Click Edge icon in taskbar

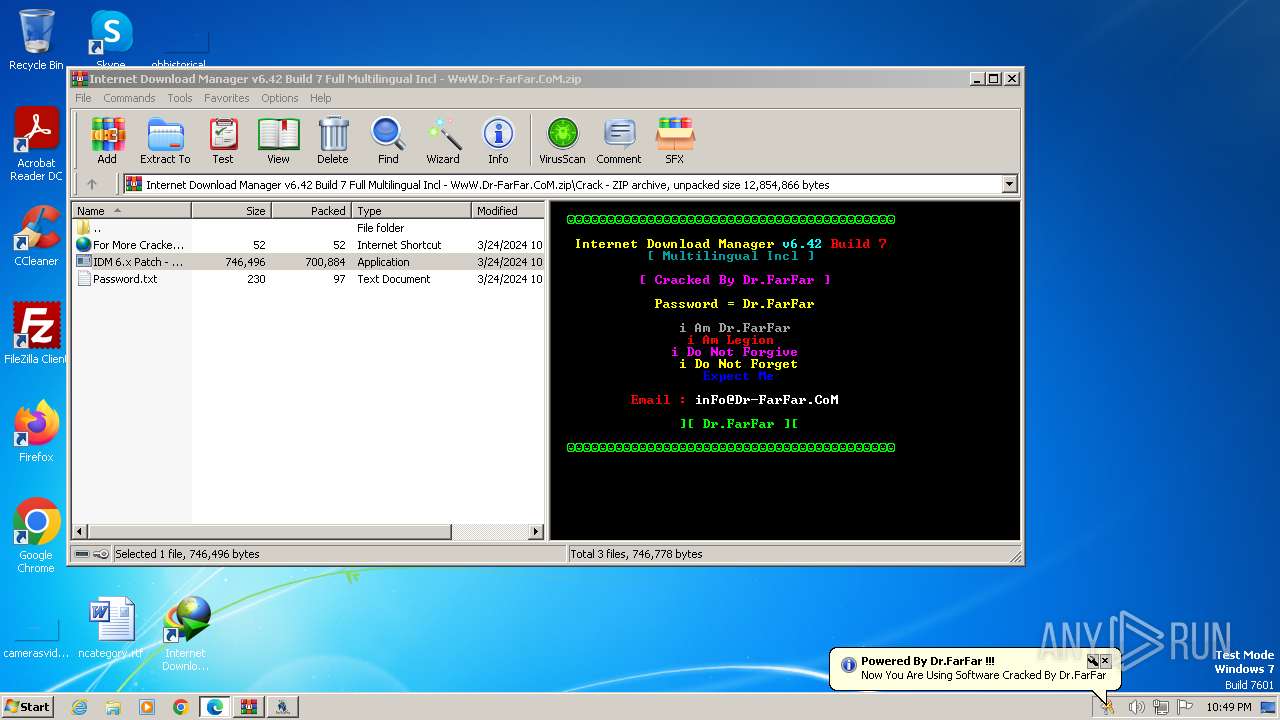(215, 707)
